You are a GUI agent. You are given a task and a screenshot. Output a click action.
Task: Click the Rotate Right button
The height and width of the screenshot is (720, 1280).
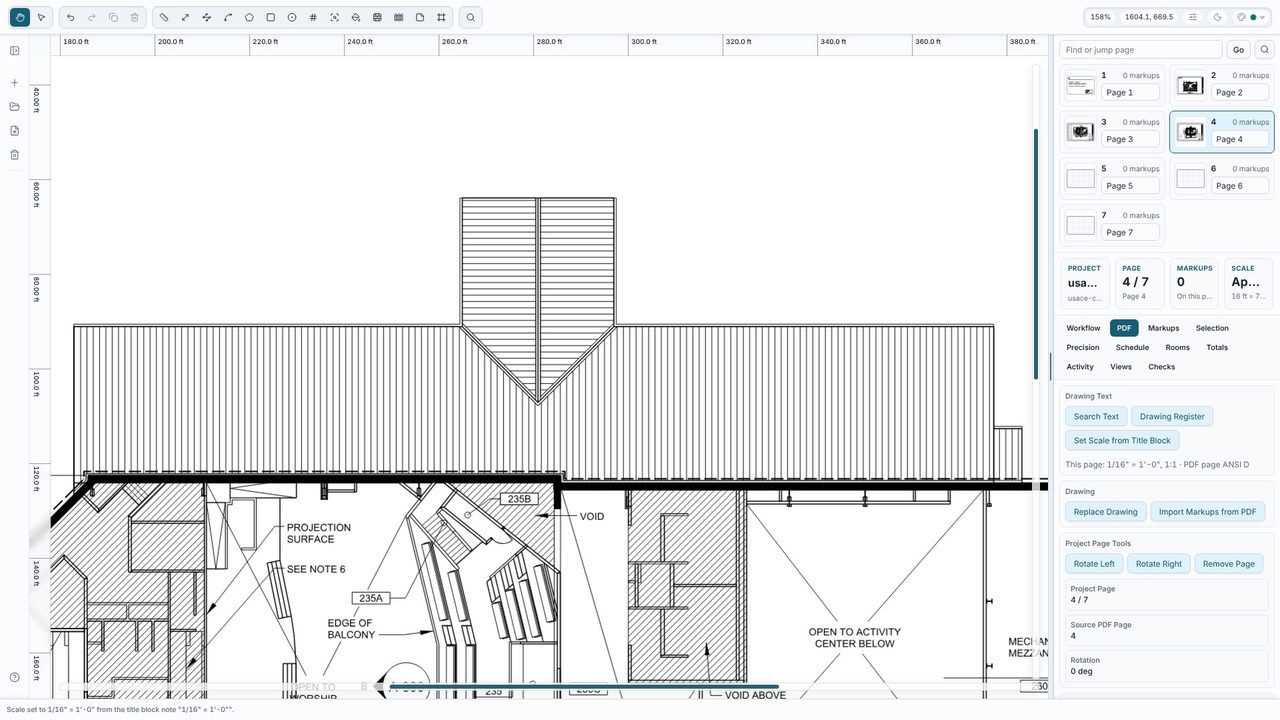(1159, 564)
